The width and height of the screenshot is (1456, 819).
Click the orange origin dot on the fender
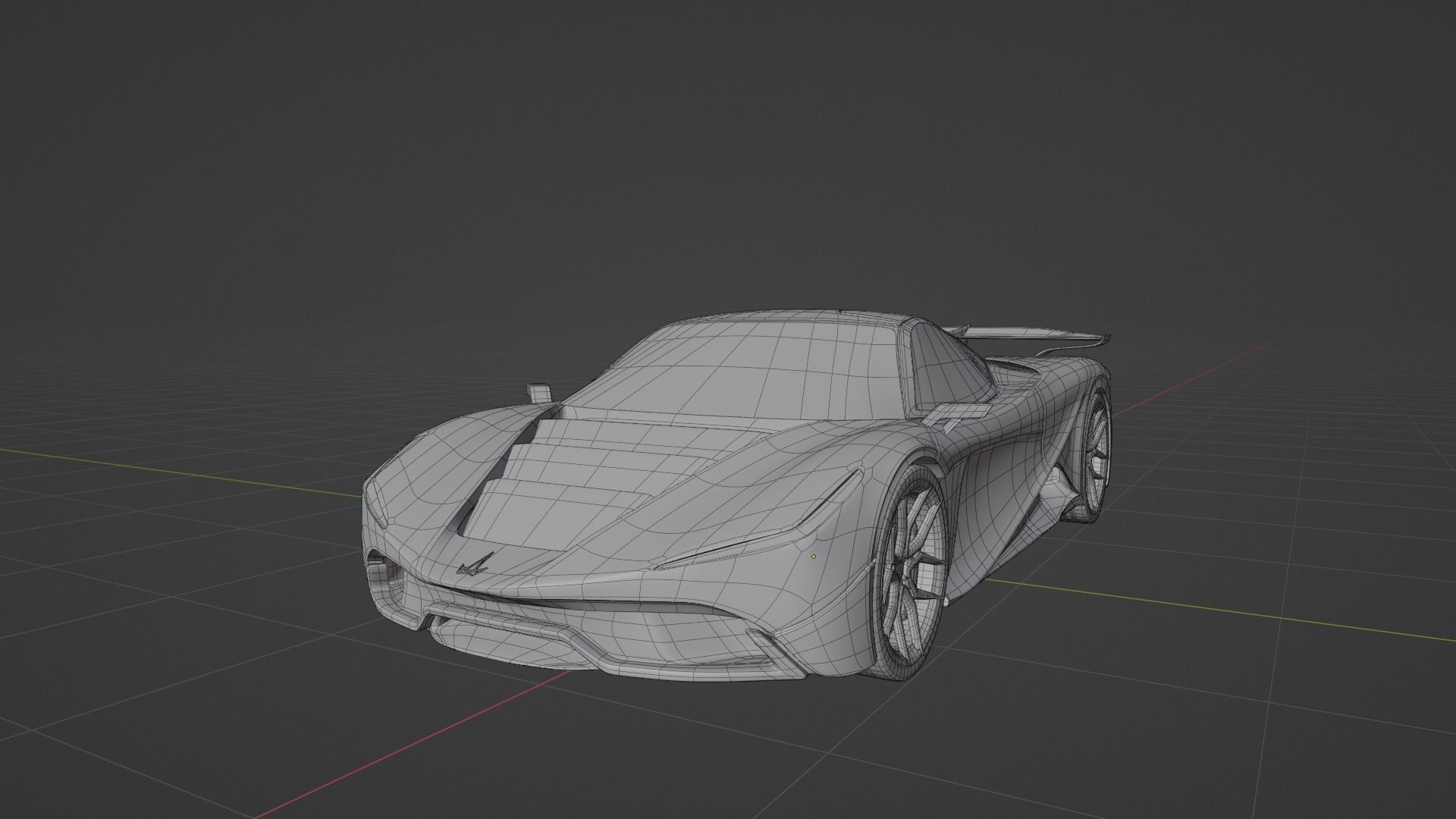pyautogui.click(x=814, y=556)
